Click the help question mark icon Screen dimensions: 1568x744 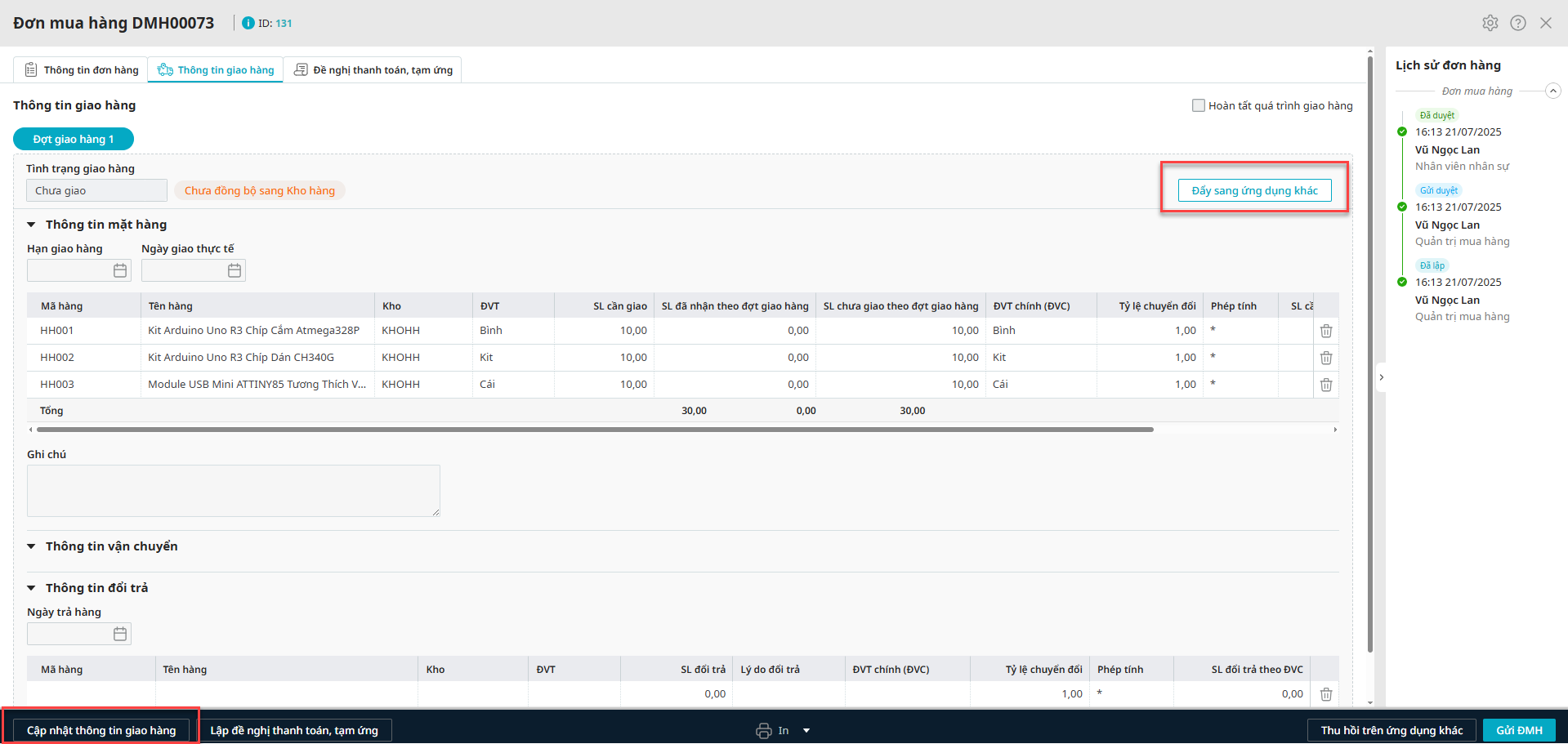tap(1518, 23)
